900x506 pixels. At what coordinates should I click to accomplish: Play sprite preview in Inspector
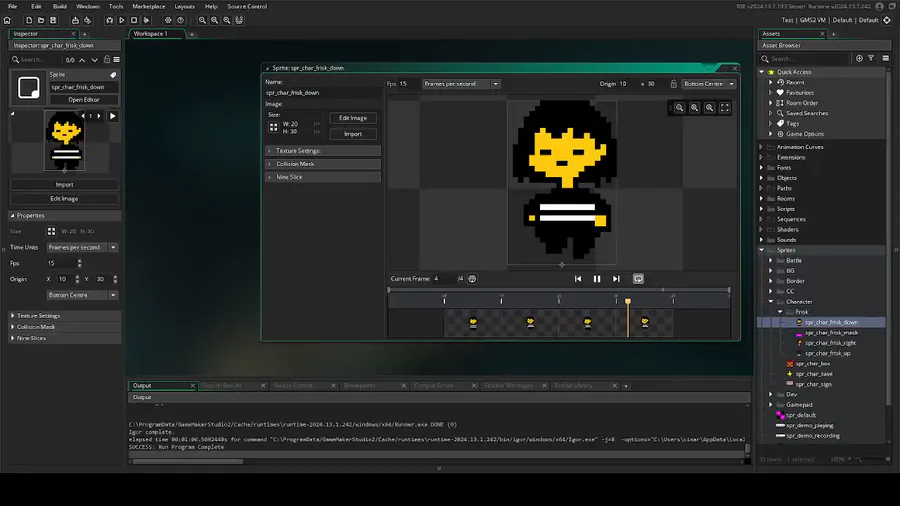point(112,116)
